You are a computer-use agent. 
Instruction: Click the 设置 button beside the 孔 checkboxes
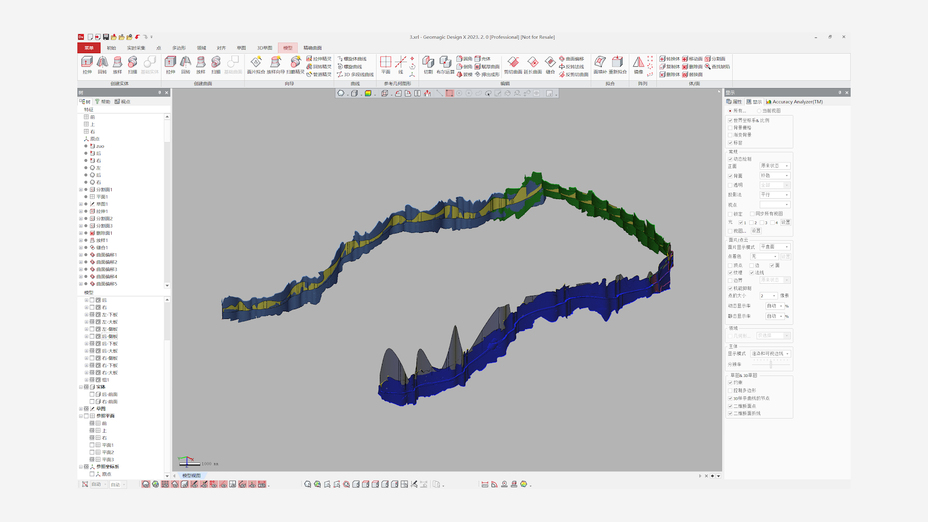785,222
